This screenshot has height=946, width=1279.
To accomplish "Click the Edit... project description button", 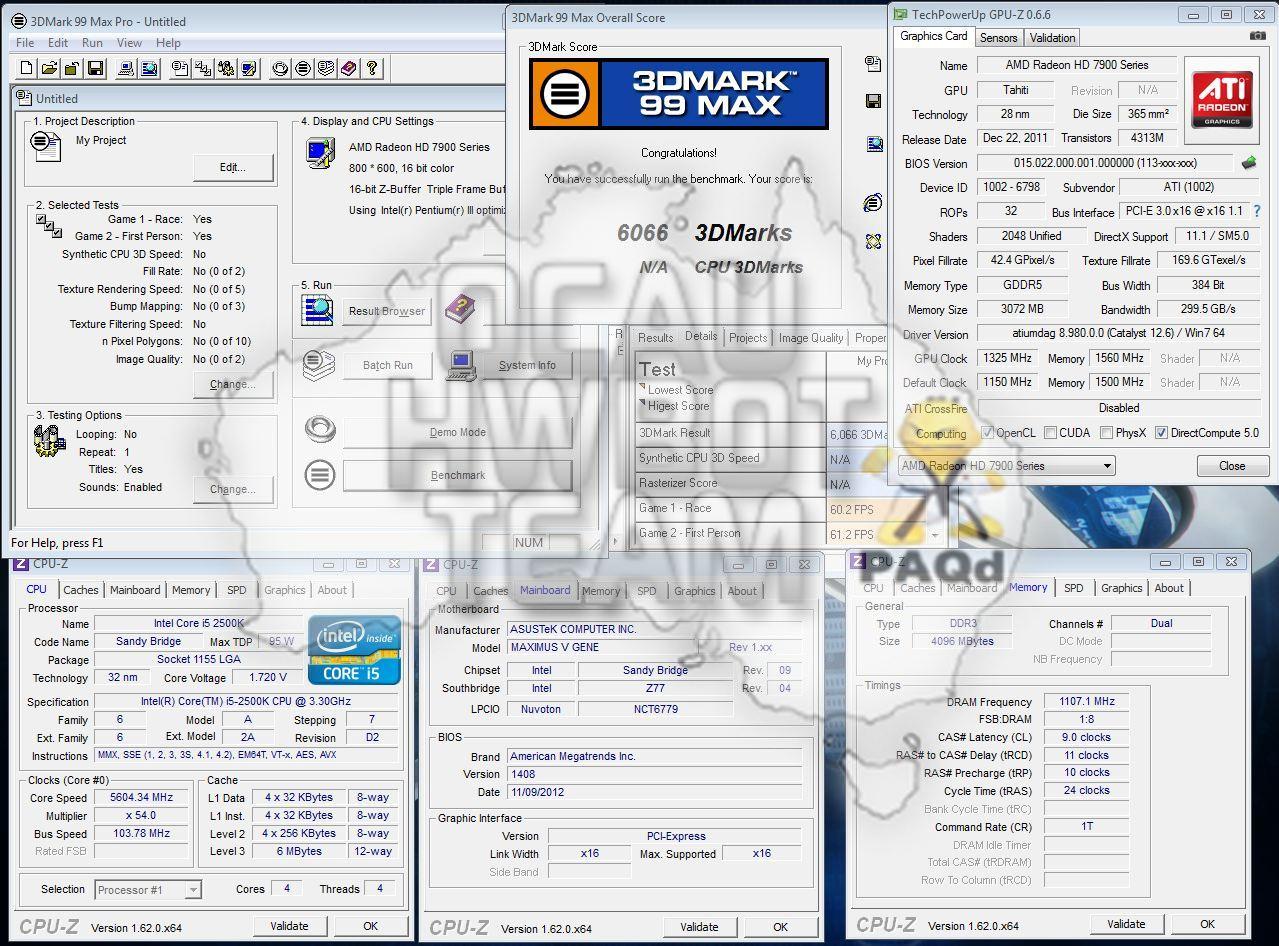I will (x=233, y=167).
